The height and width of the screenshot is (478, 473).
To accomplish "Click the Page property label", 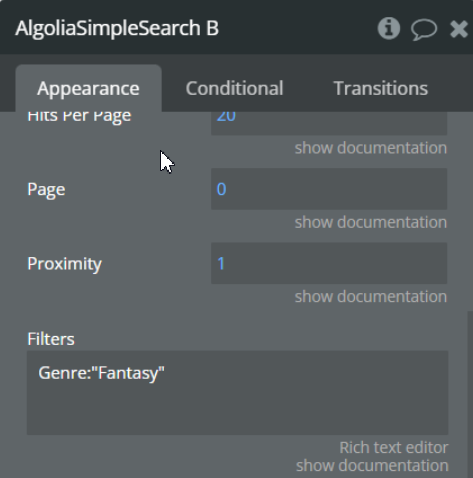I will (46, 189).
